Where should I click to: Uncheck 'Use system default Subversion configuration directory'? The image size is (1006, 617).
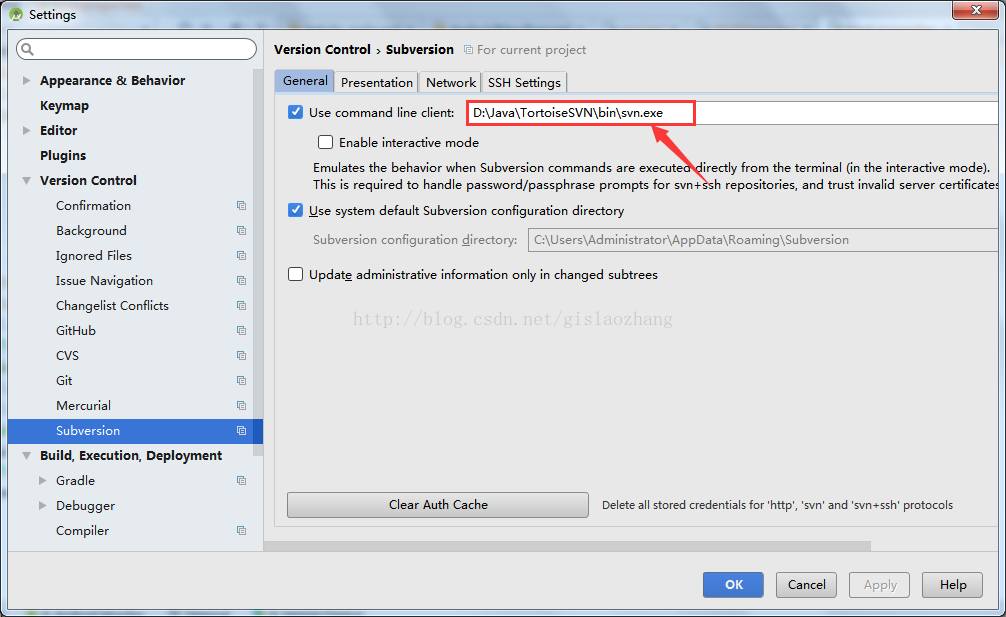[x=295, y=210]
